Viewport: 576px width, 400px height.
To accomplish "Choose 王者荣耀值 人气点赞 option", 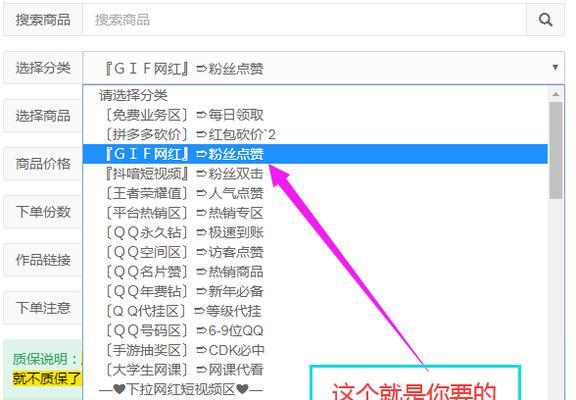I will [x=315, y=193].
